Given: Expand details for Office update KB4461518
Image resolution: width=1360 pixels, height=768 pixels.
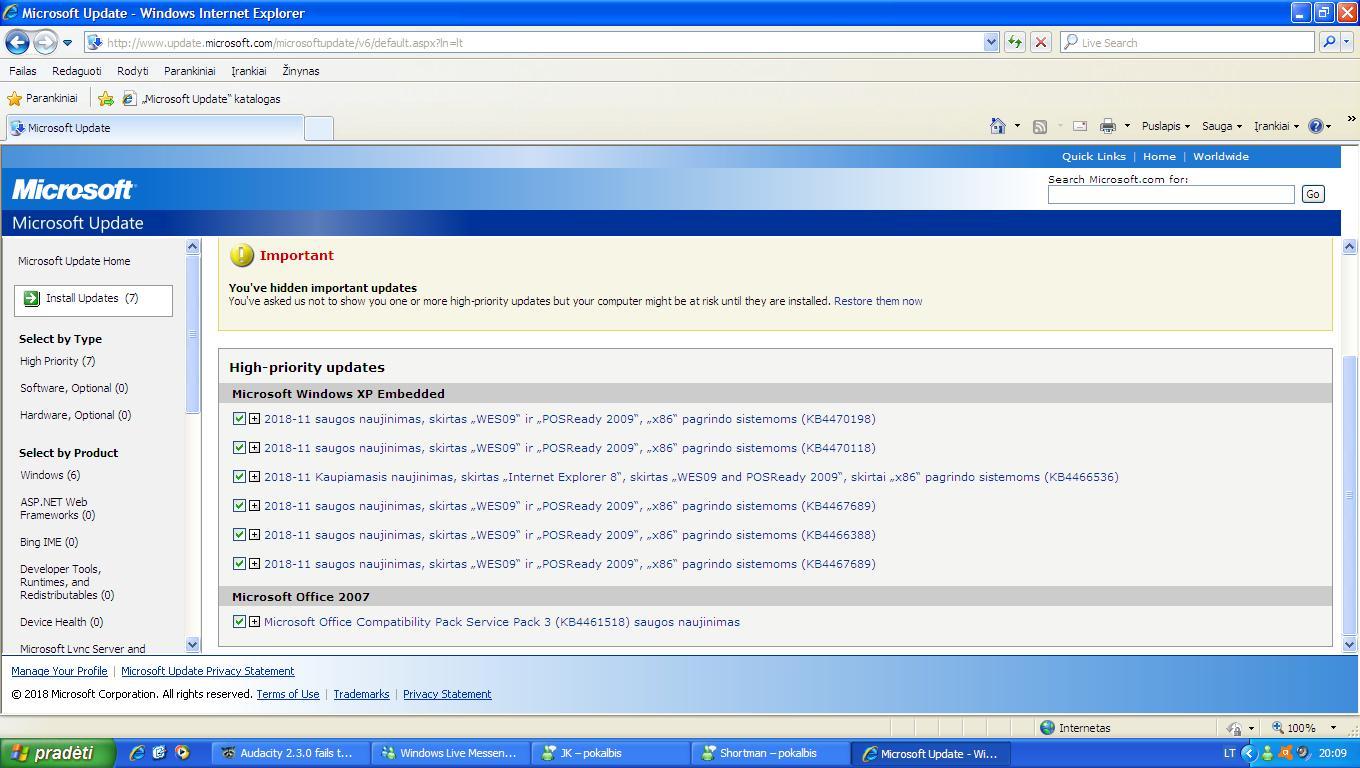Looking at the screenshot, I should pyautogui.click(x=254, y=622).
